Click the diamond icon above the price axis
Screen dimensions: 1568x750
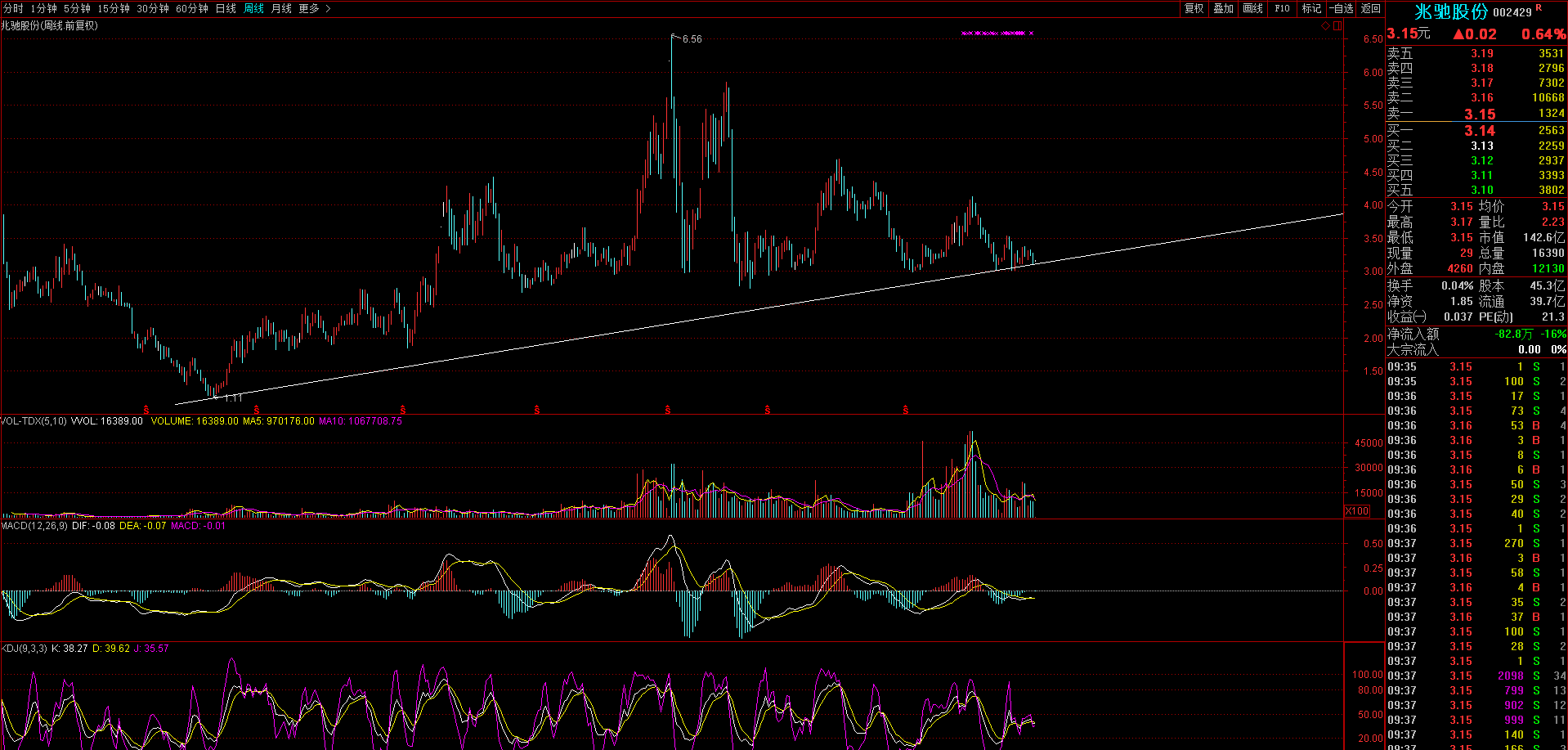click(x=1325, y=26)
